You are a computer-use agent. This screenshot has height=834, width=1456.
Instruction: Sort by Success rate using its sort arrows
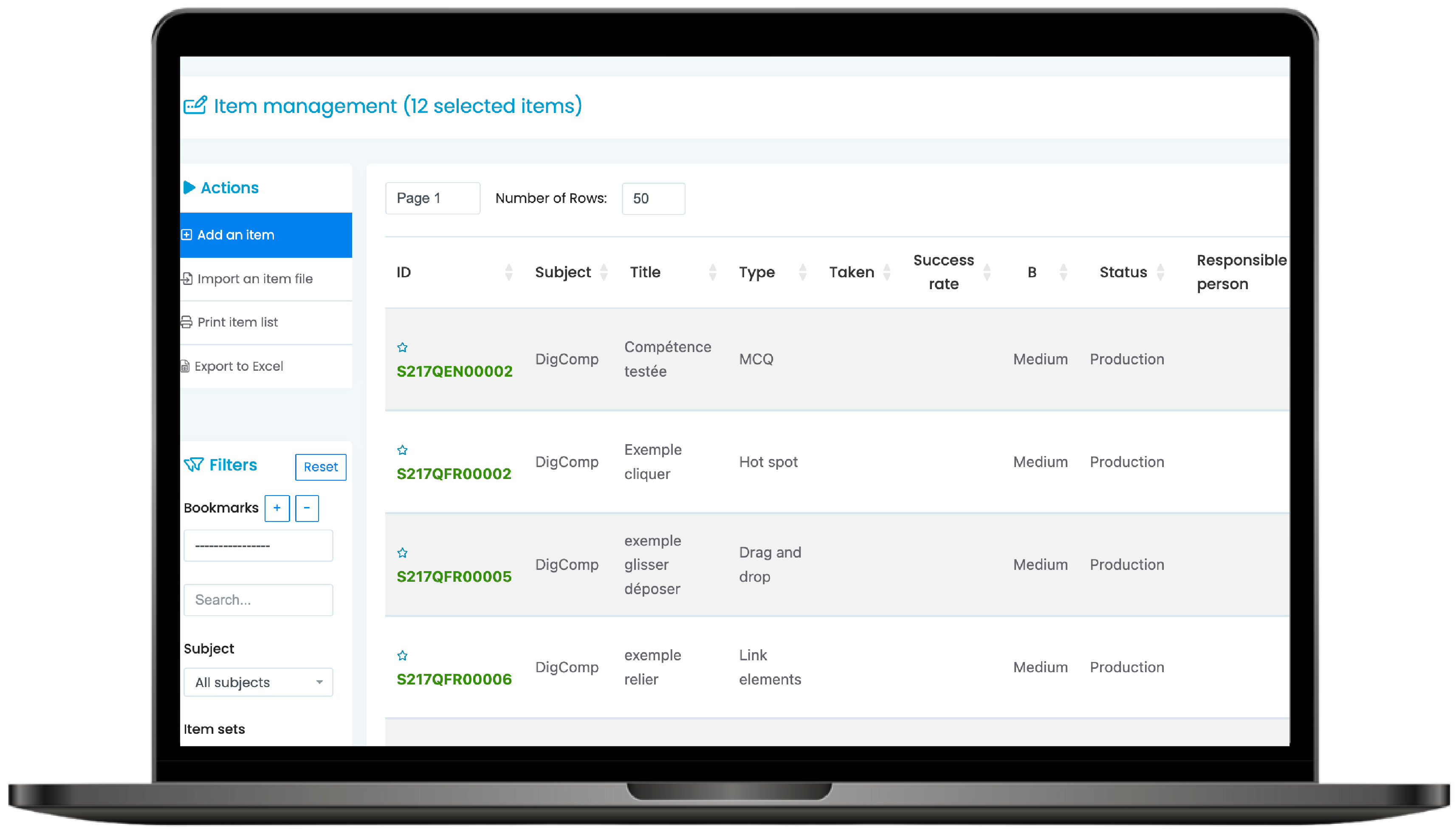987,272
